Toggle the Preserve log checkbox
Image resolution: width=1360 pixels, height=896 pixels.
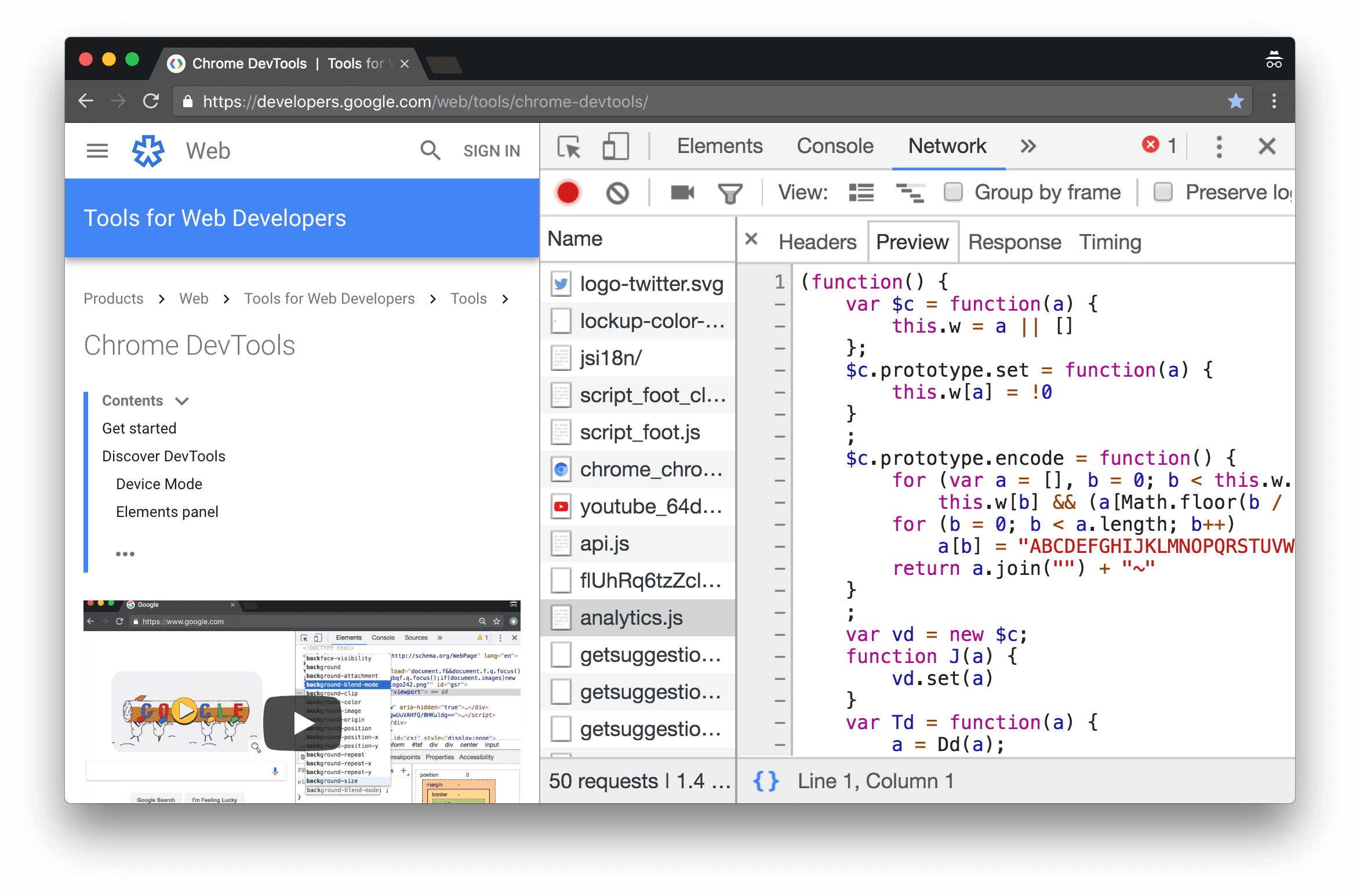(1162, 192)
